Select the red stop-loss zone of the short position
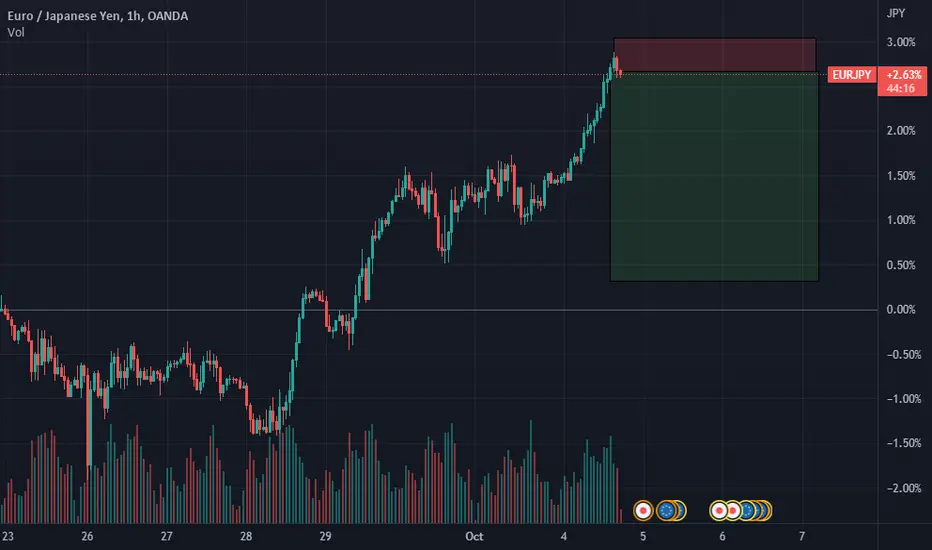Image resolution: width=932 pixels, height=550 pixels. click(714, 55)
